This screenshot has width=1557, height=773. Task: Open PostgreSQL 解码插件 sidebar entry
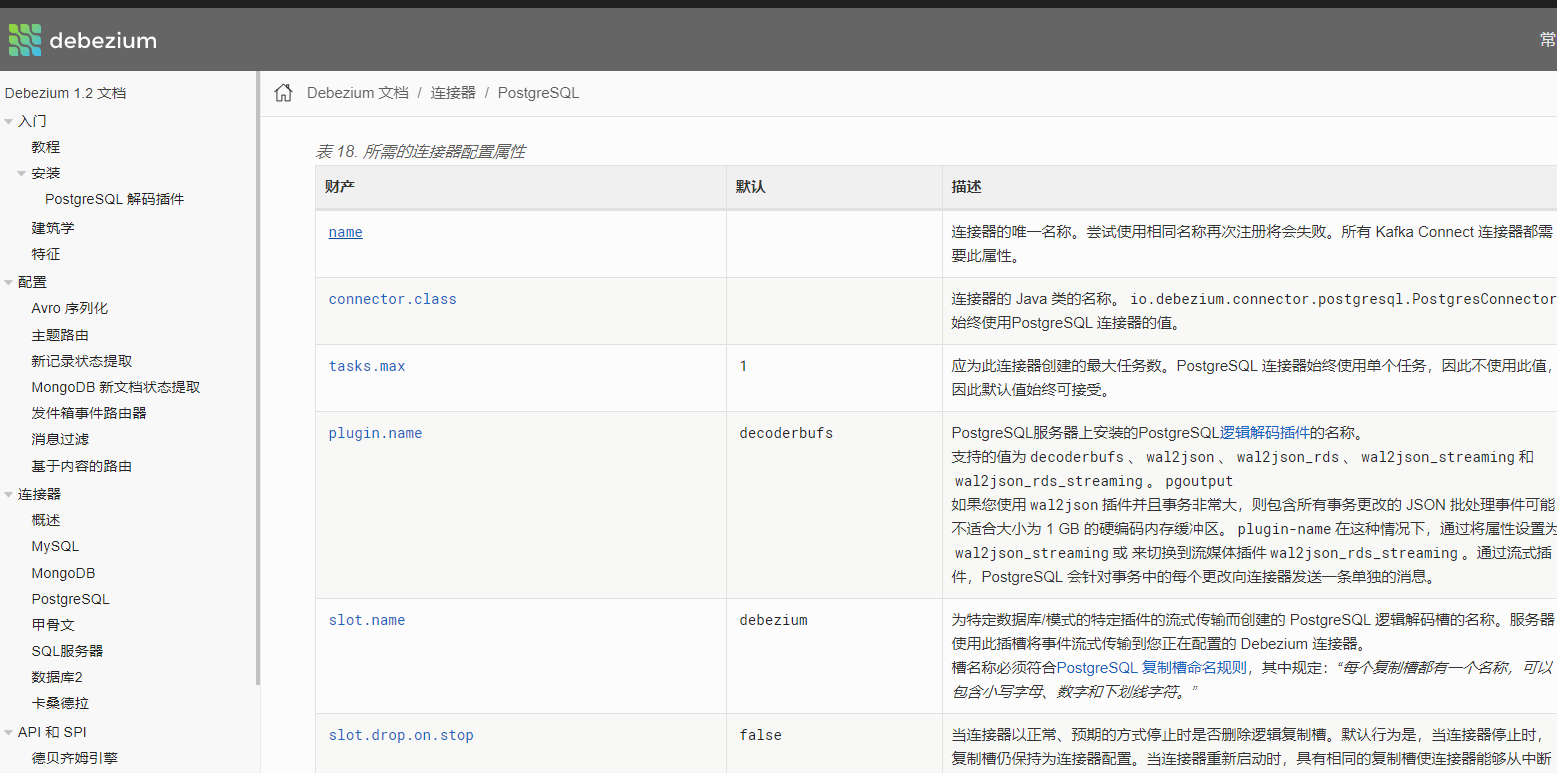coord(115,199)
